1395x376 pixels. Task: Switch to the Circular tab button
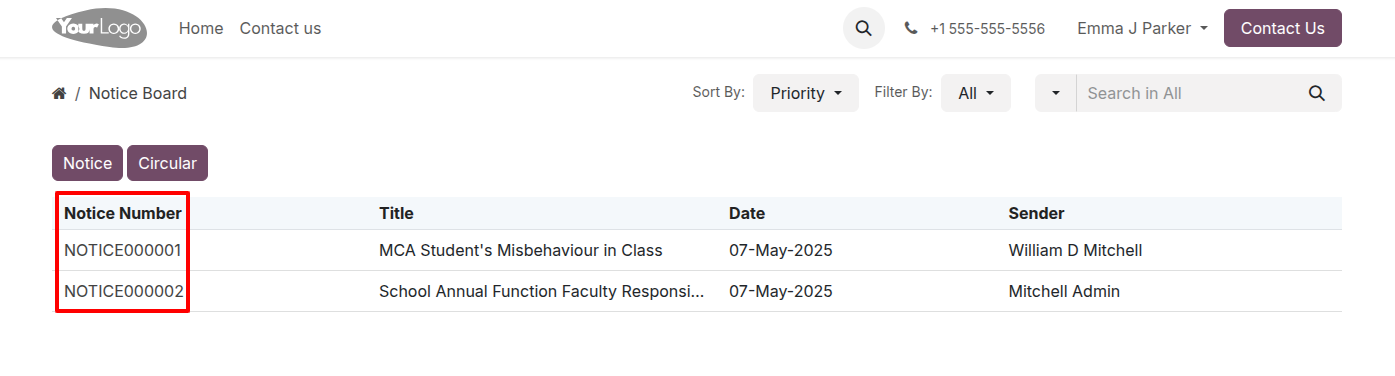pos(167,163)
